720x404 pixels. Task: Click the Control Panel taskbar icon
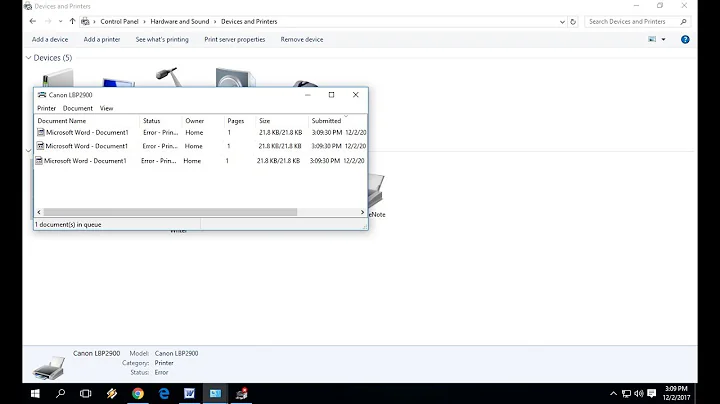pos(215,393)
